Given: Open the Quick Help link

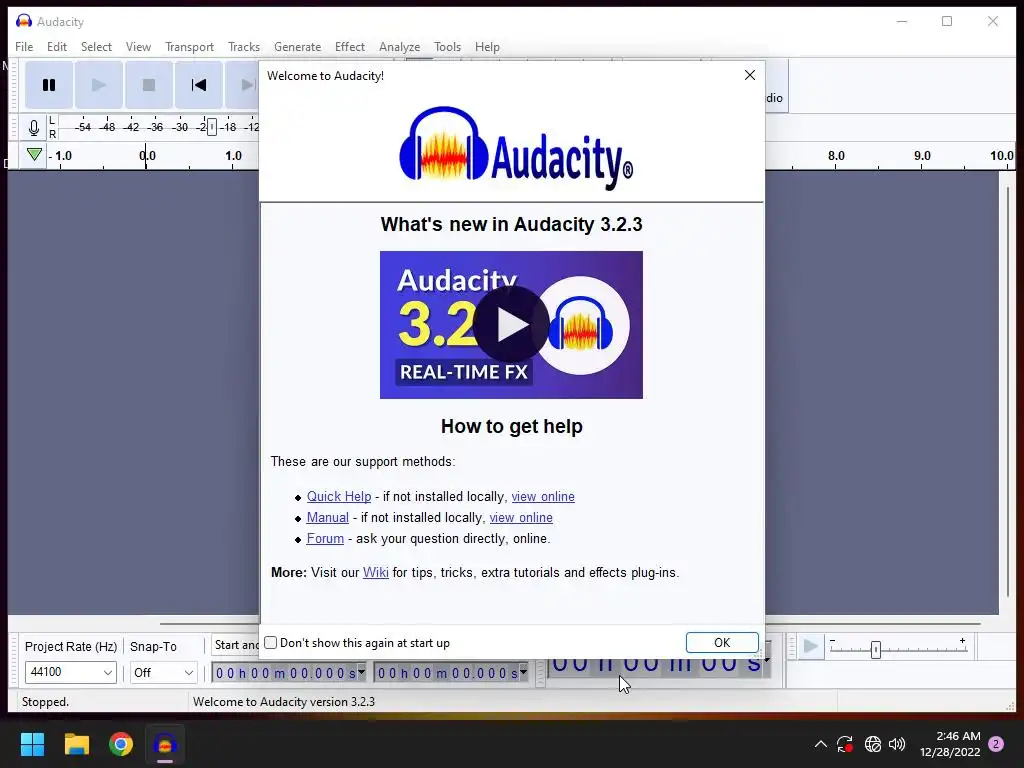Looking at the screenshot, I should pyautogui.click(x=339, y=496).
